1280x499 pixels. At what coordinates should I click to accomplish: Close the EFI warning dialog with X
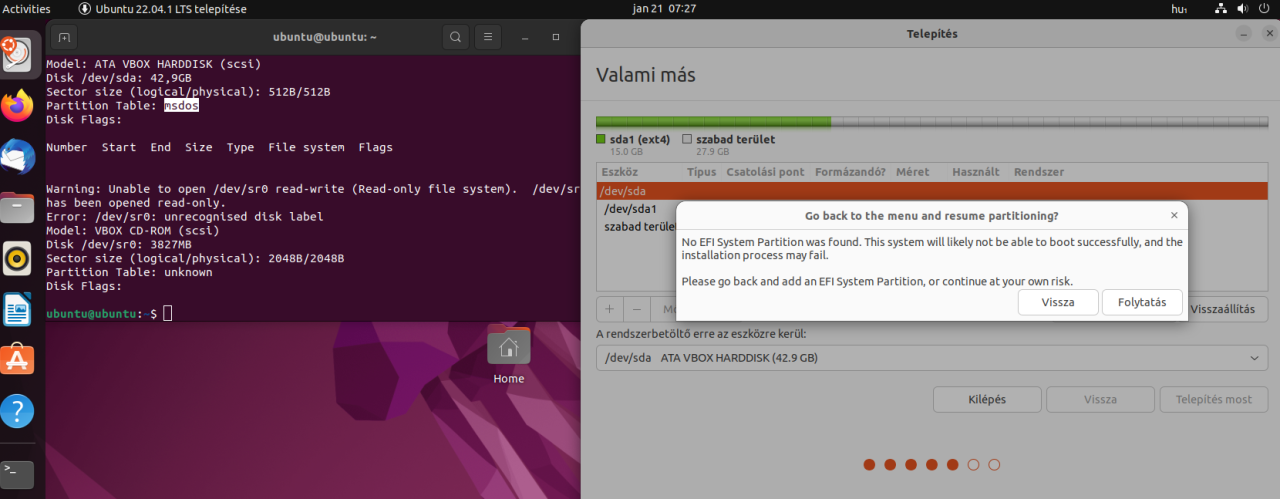[x=1174, y=215]
